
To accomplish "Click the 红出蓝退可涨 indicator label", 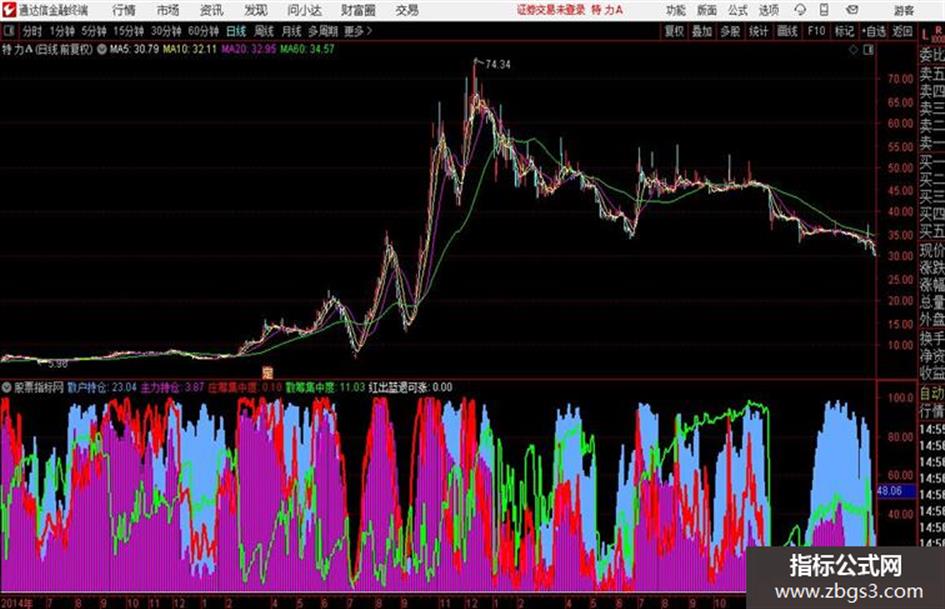I will pyautogui.click(x=399, y=388).
